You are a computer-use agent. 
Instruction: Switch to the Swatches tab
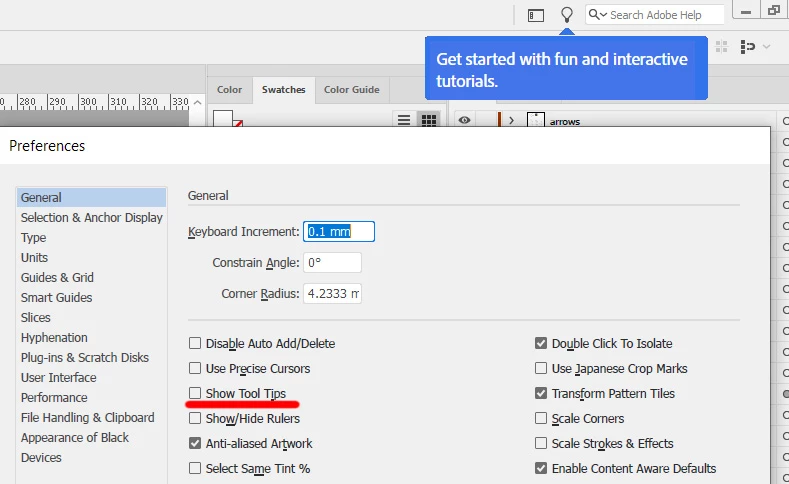[x=284, y=90]
